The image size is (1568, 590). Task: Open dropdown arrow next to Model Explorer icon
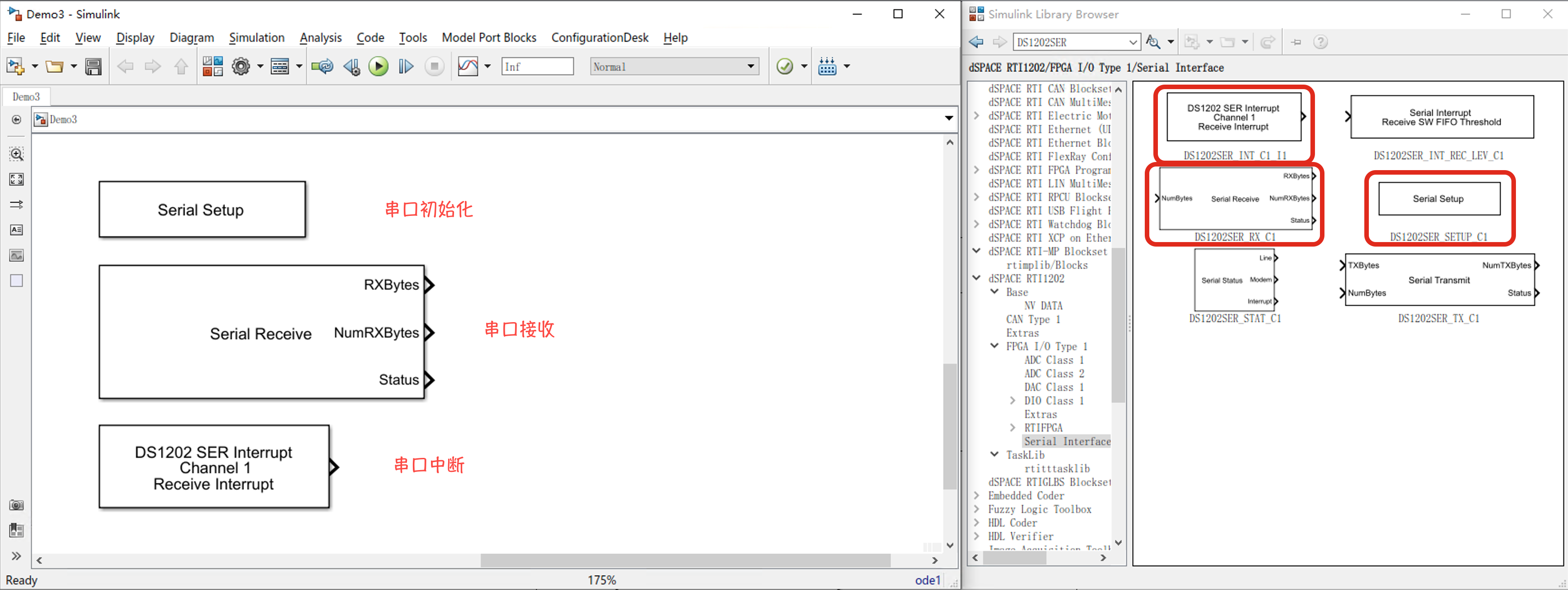pyautogui.click(x=299, y=67)
